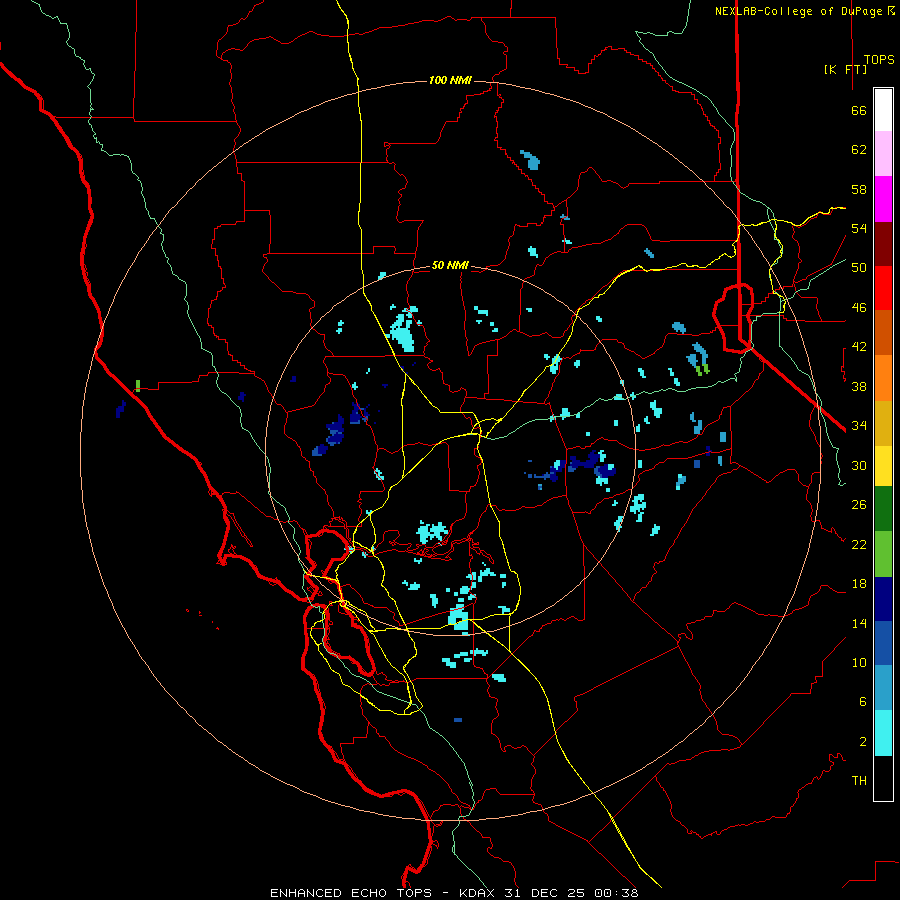Click the legend value "46"
Screen dimensions: 900x900
[859, 308]
